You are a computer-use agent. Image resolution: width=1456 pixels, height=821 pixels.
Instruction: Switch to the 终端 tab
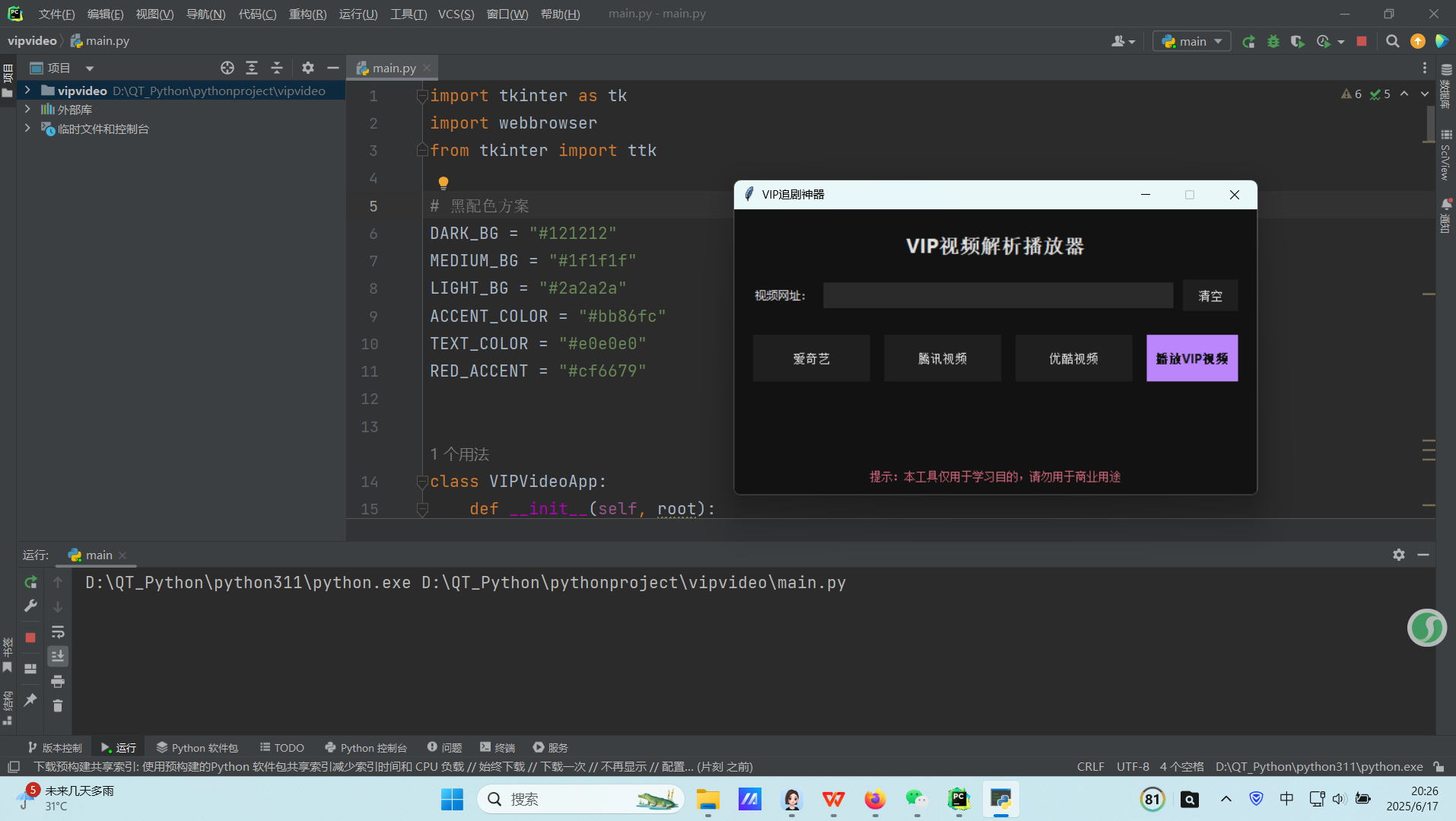click(497, 747)
